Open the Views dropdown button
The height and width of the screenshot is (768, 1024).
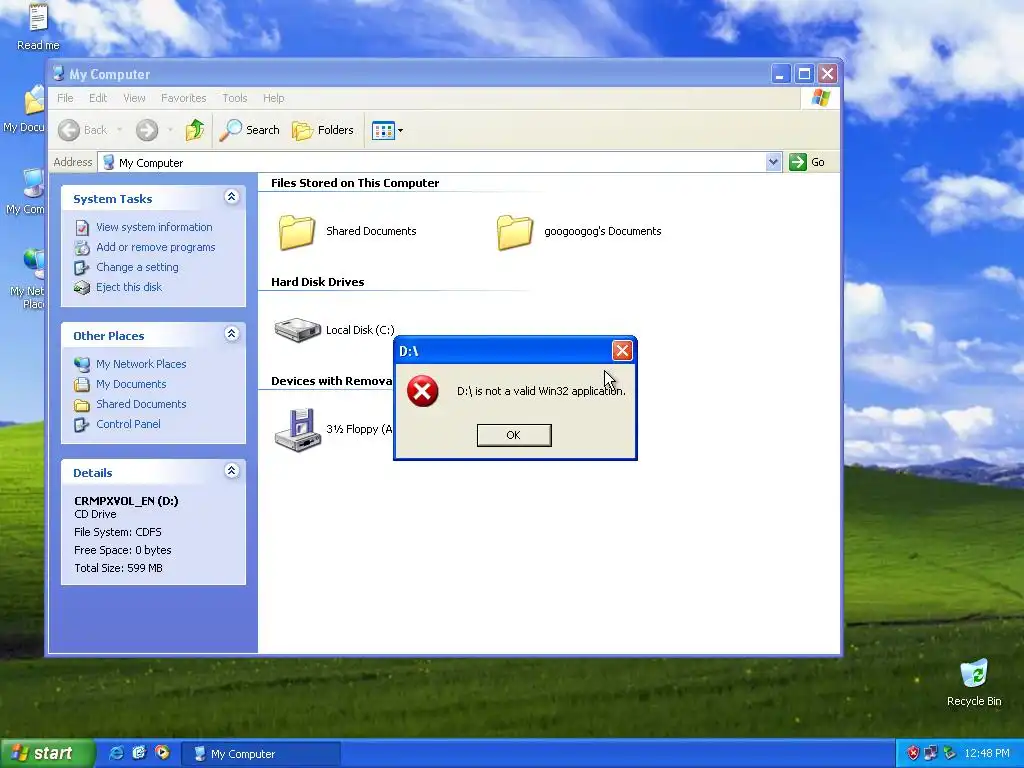click(387, 130)
